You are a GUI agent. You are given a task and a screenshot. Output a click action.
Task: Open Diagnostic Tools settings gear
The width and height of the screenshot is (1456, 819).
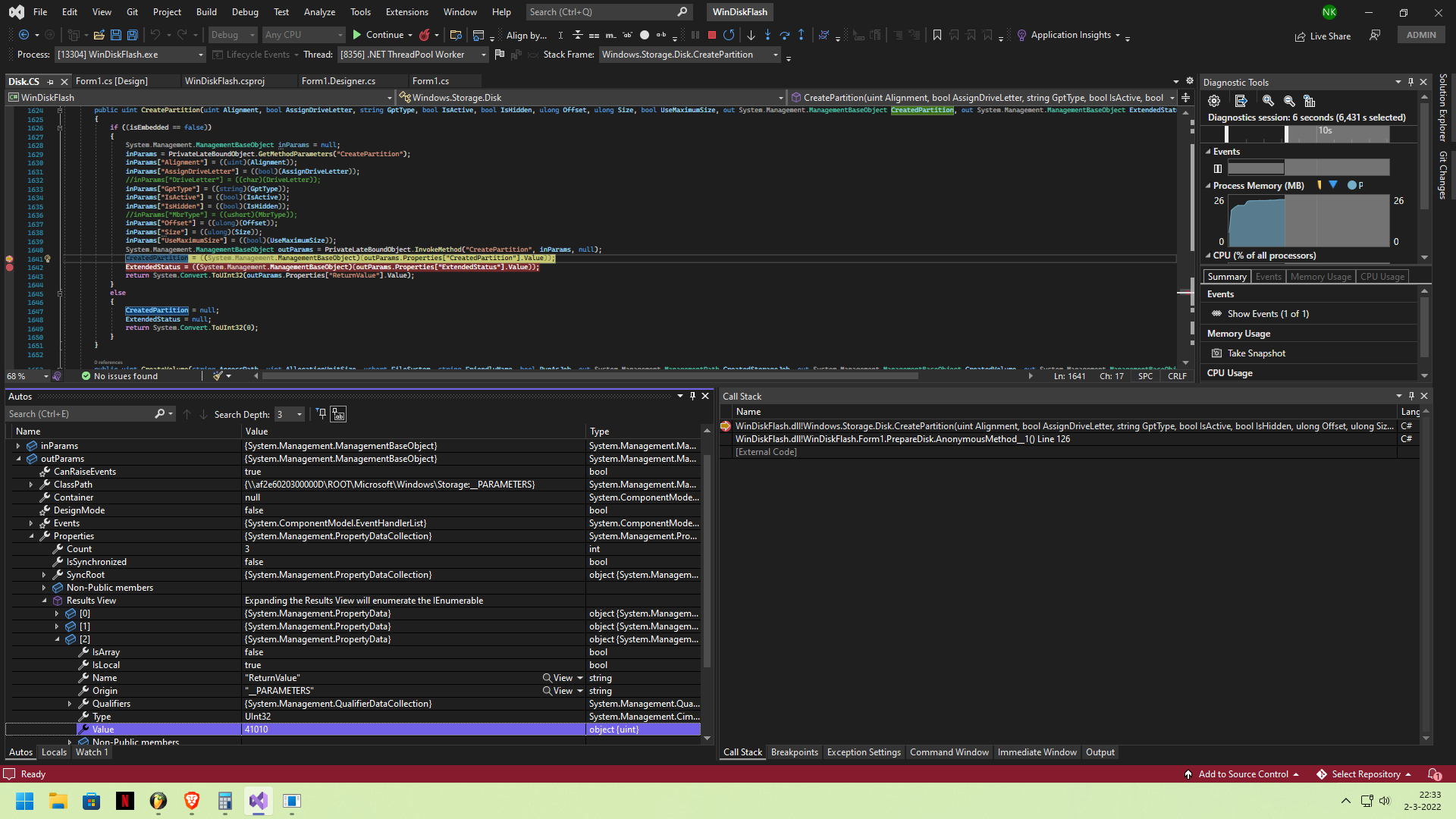1214,101
